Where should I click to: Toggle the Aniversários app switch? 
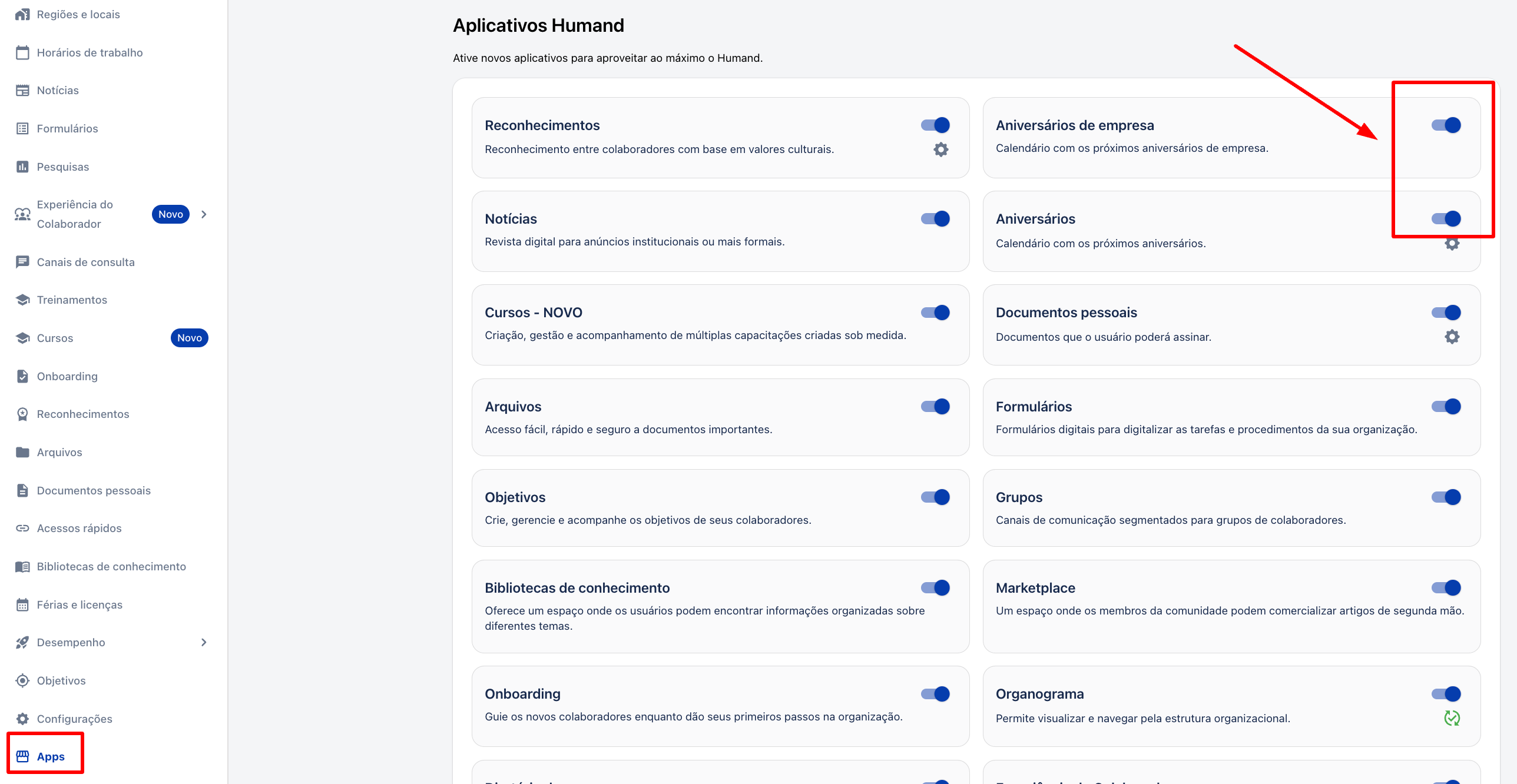[x=1446, y=218]
